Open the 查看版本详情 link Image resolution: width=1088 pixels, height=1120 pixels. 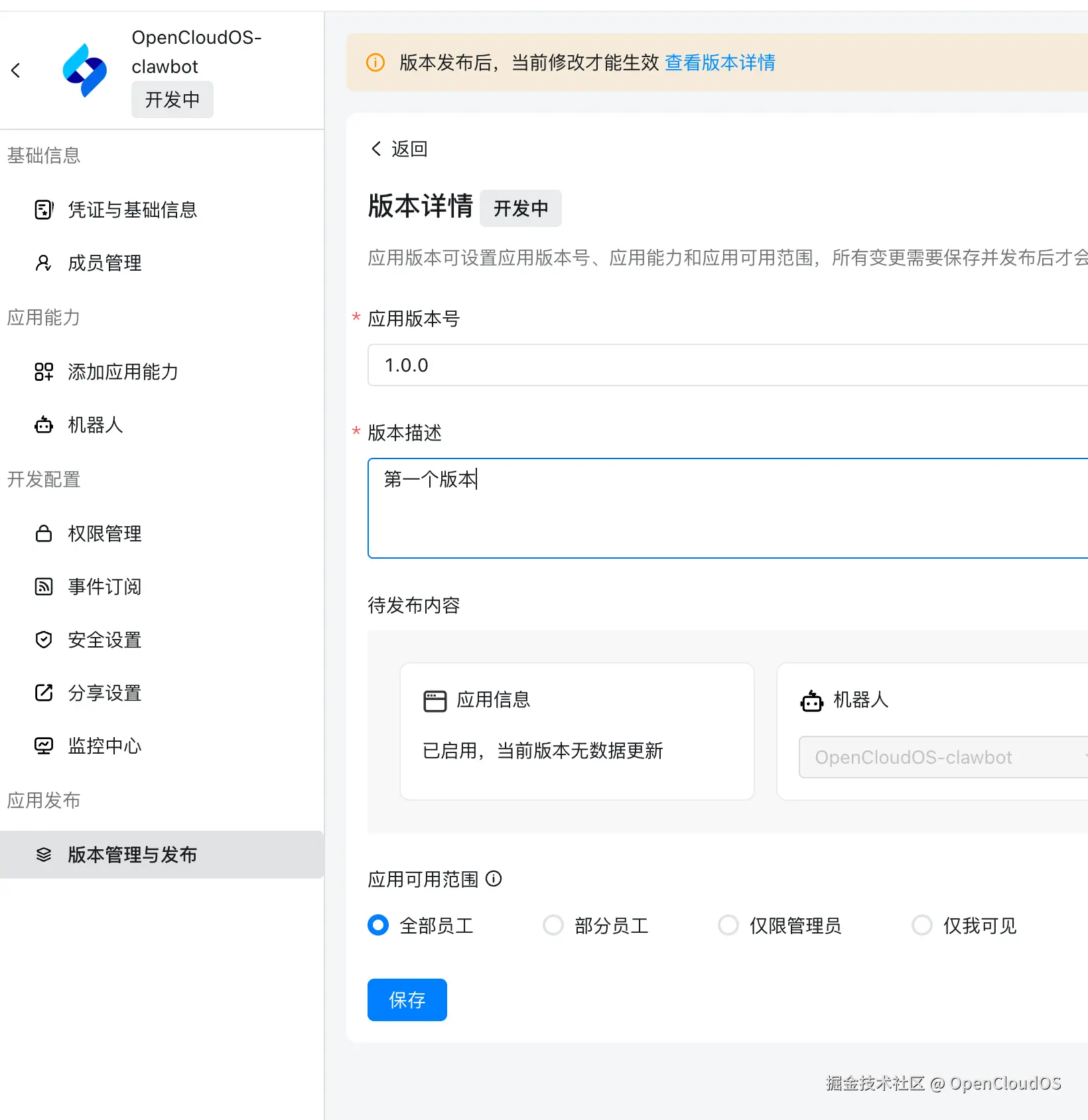pos(720,62)
